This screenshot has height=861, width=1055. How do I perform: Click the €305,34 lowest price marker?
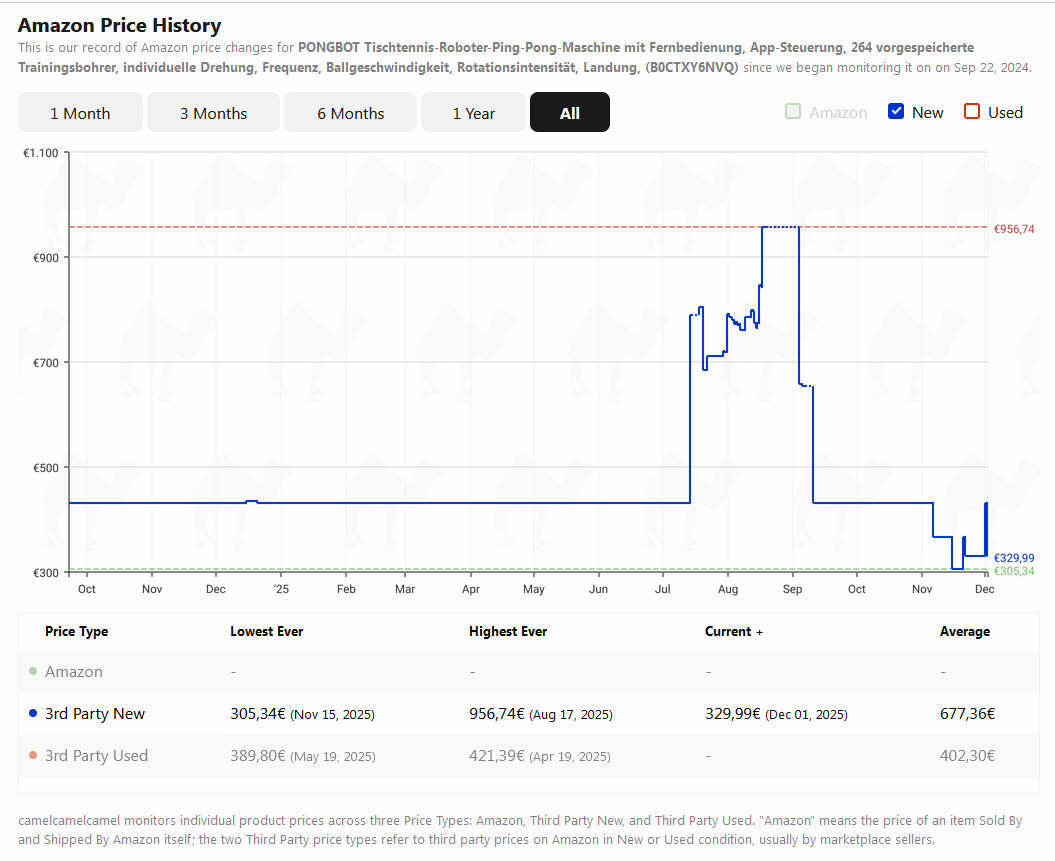pos(1014,571)
